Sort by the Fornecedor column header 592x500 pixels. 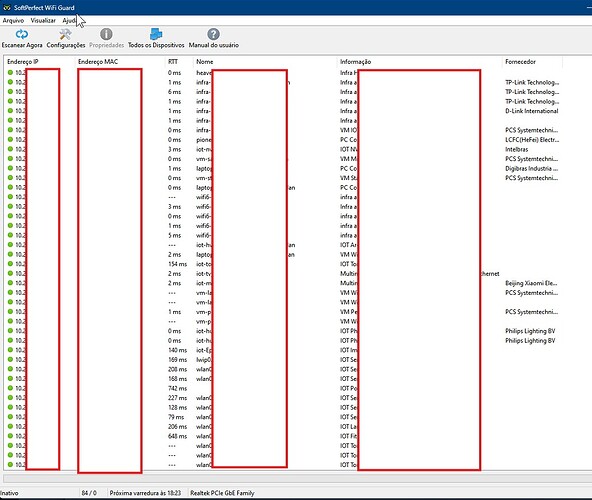520,62
